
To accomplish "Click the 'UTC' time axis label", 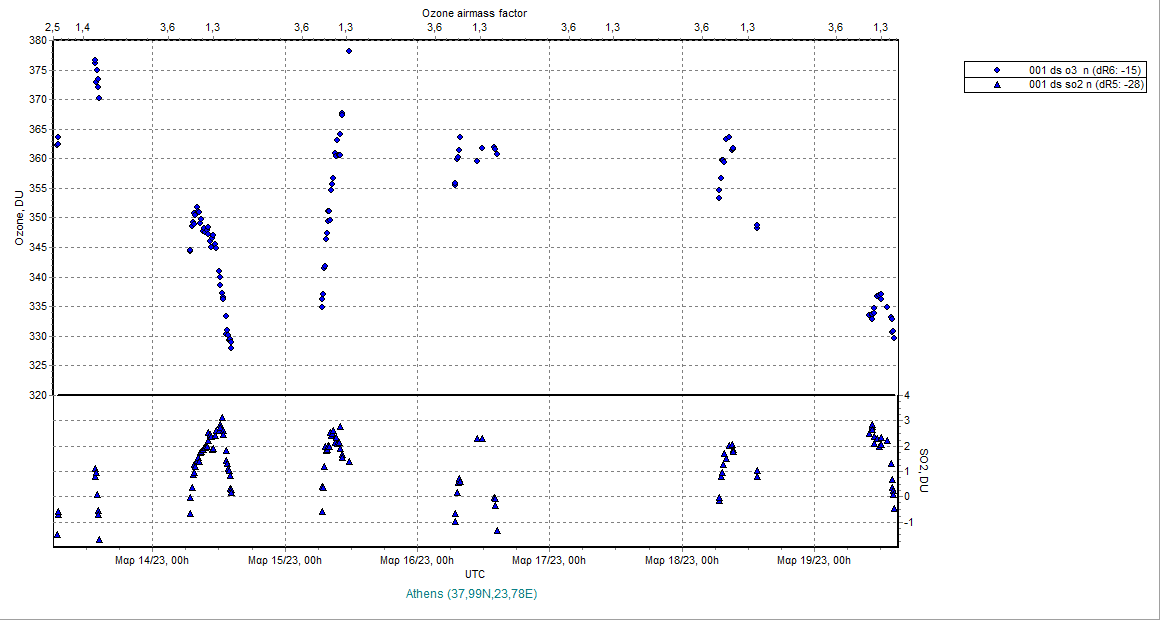I will (475, 575).
